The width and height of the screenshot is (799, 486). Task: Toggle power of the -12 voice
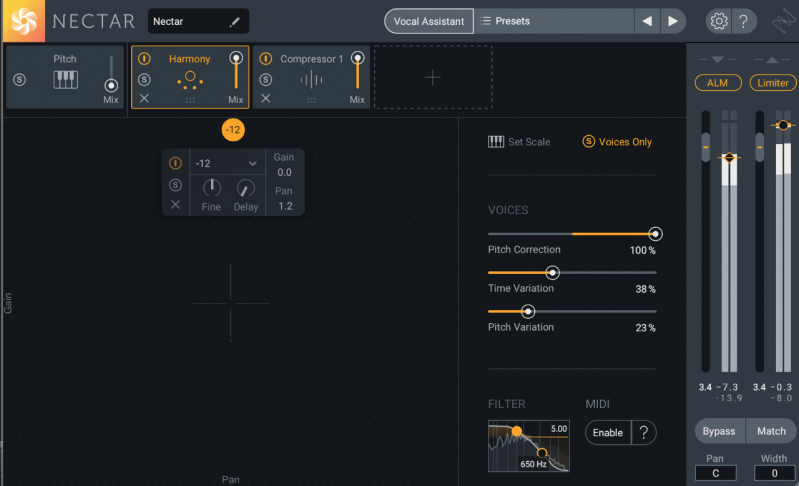[175, 163]
